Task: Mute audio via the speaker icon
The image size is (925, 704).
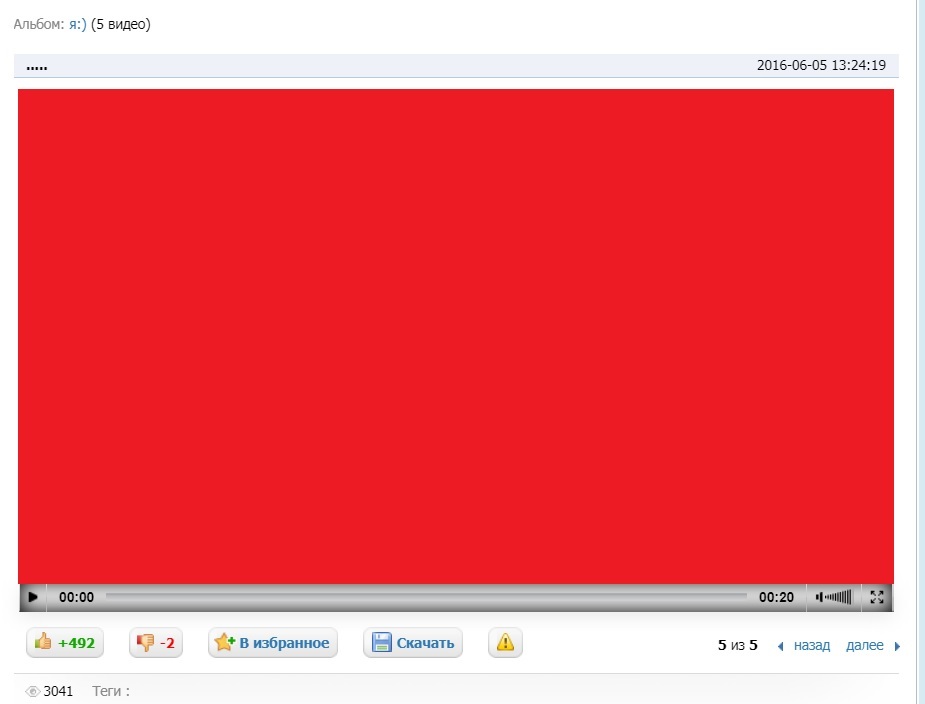Action: pyautogui.click(x=819, y=597)
